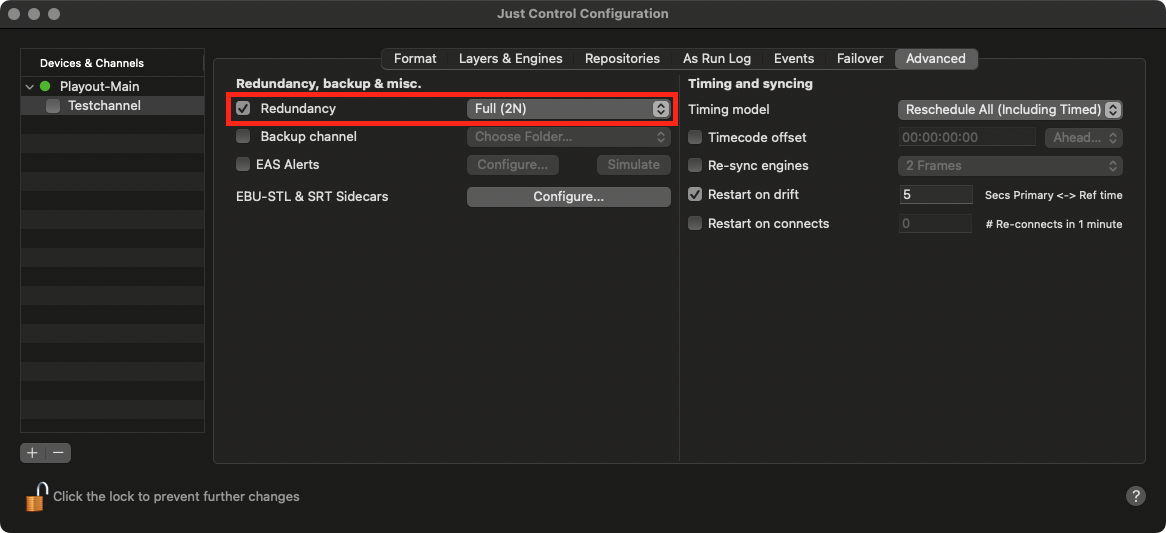Switch to the Format tab

pyautogui.click(x=415, y=59)
